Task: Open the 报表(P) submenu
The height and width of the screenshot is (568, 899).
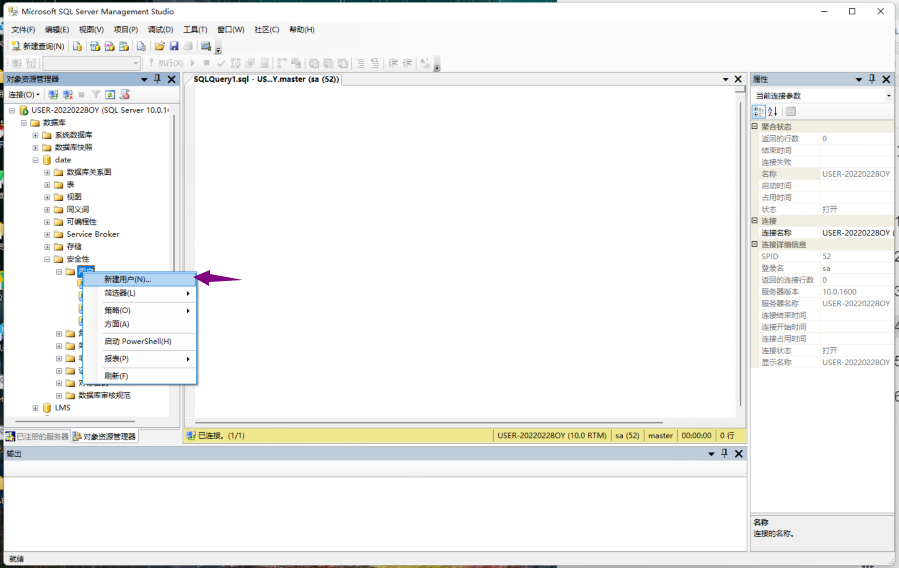Action: tap(139, 359)
